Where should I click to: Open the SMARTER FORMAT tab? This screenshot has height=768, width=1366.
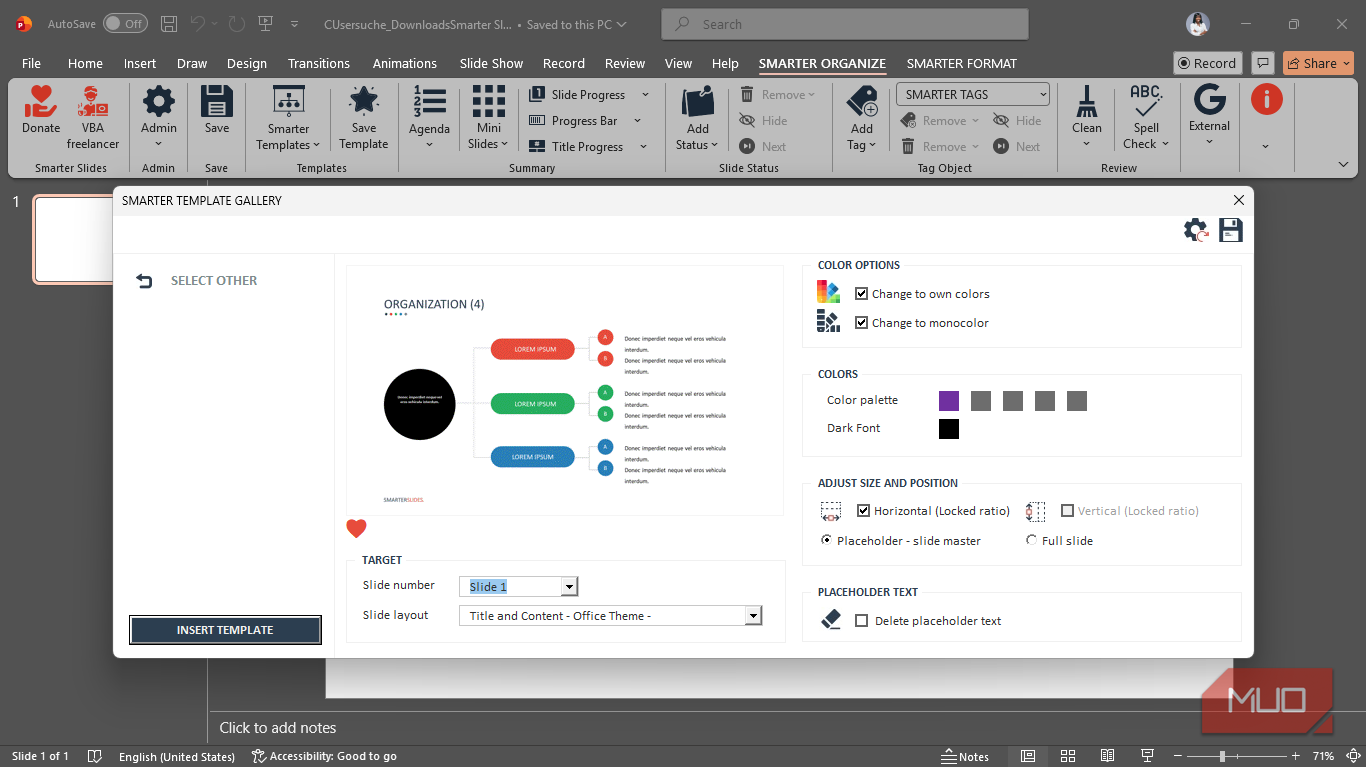[x=962, y=63]
